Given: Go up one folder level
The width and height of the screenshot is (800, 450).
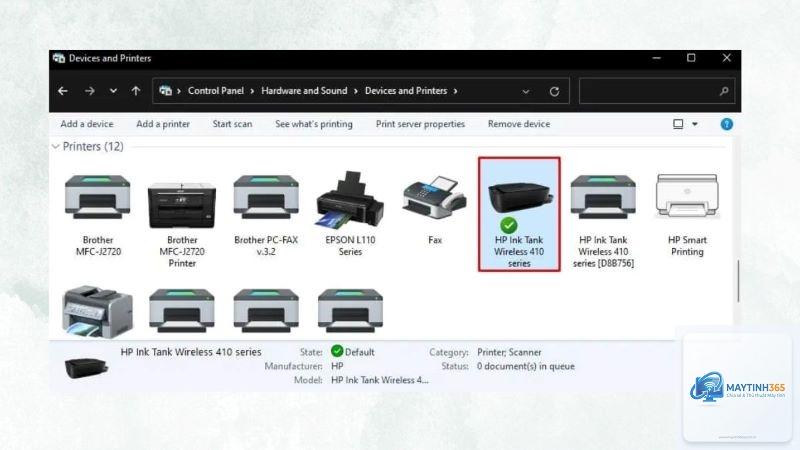Looking at the screenshot, I should coord(136,91).
